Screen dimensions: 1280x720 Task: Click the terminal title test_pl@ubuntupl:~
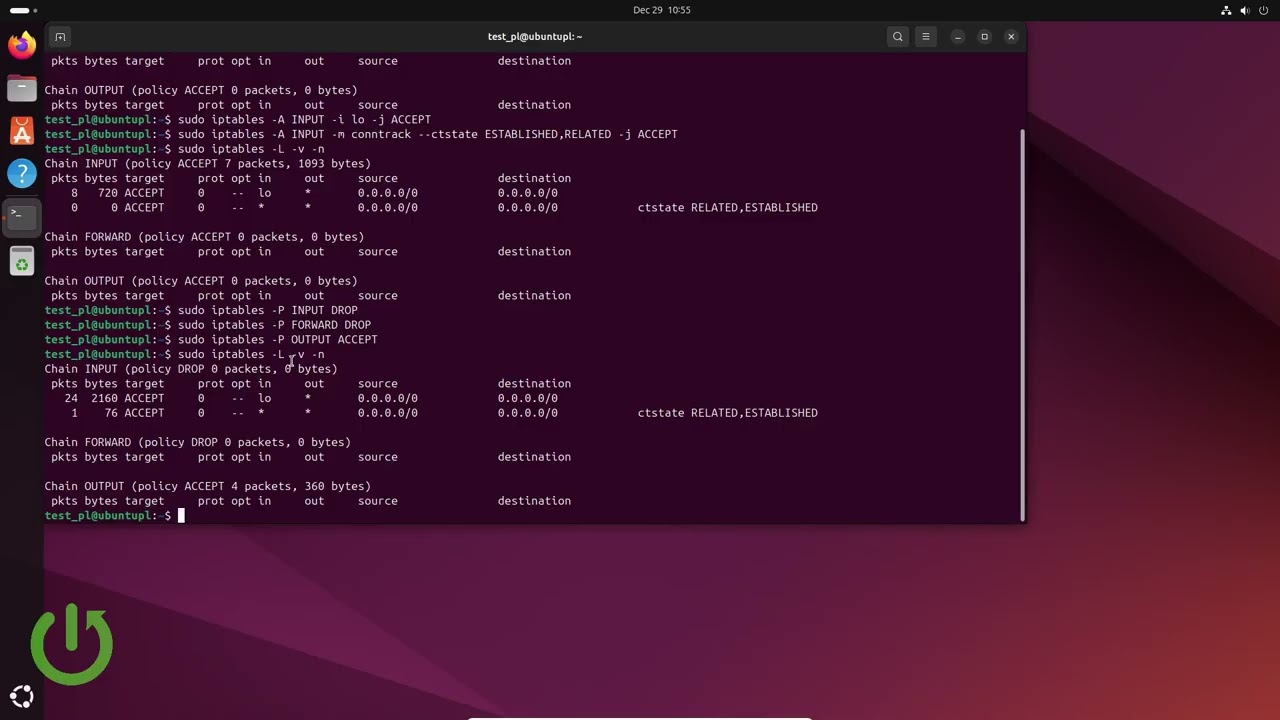click(535, 37)
